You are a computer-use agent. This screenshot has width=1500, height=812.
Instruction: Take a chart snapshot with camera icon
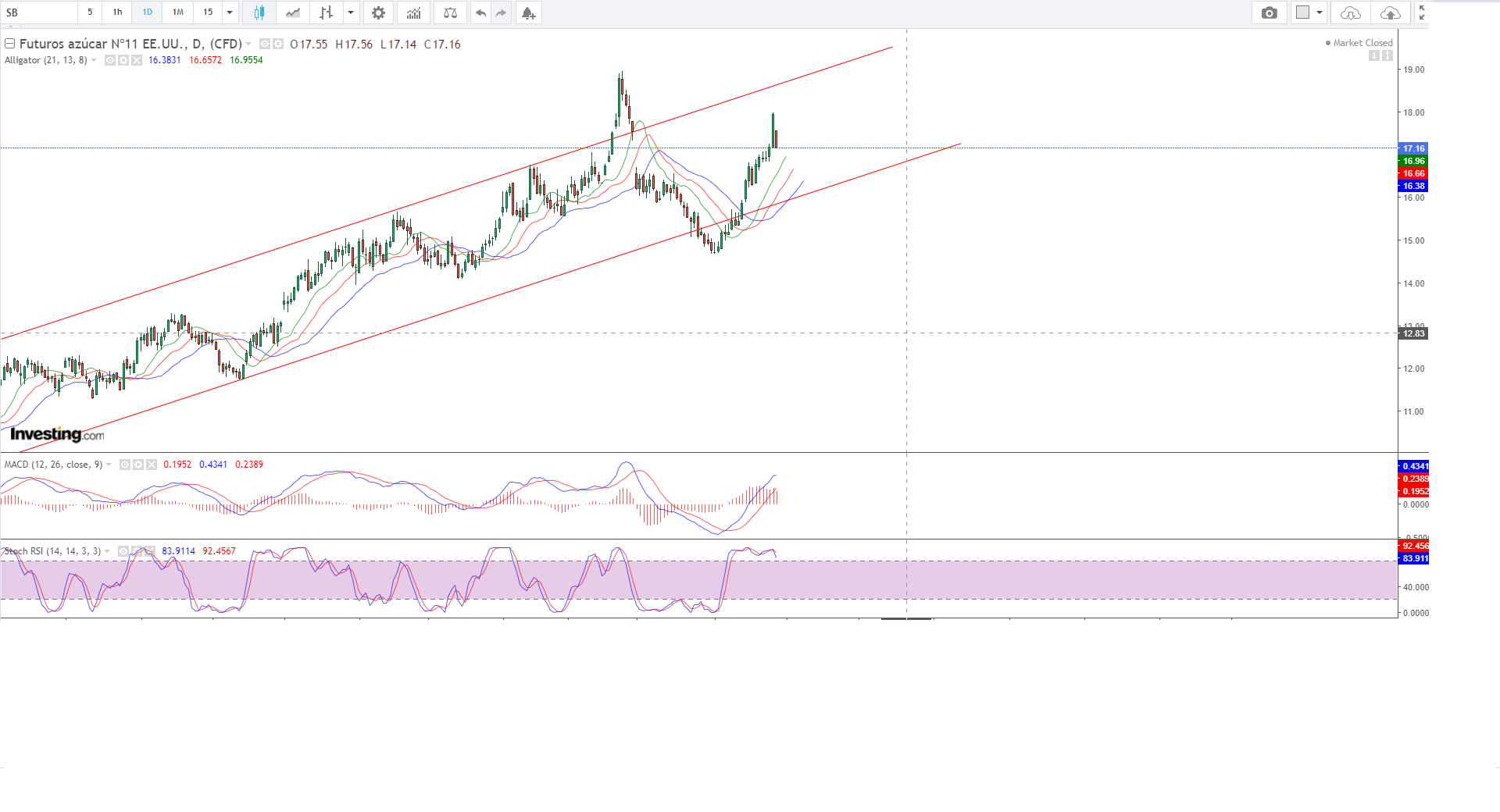pos(1269,12)
